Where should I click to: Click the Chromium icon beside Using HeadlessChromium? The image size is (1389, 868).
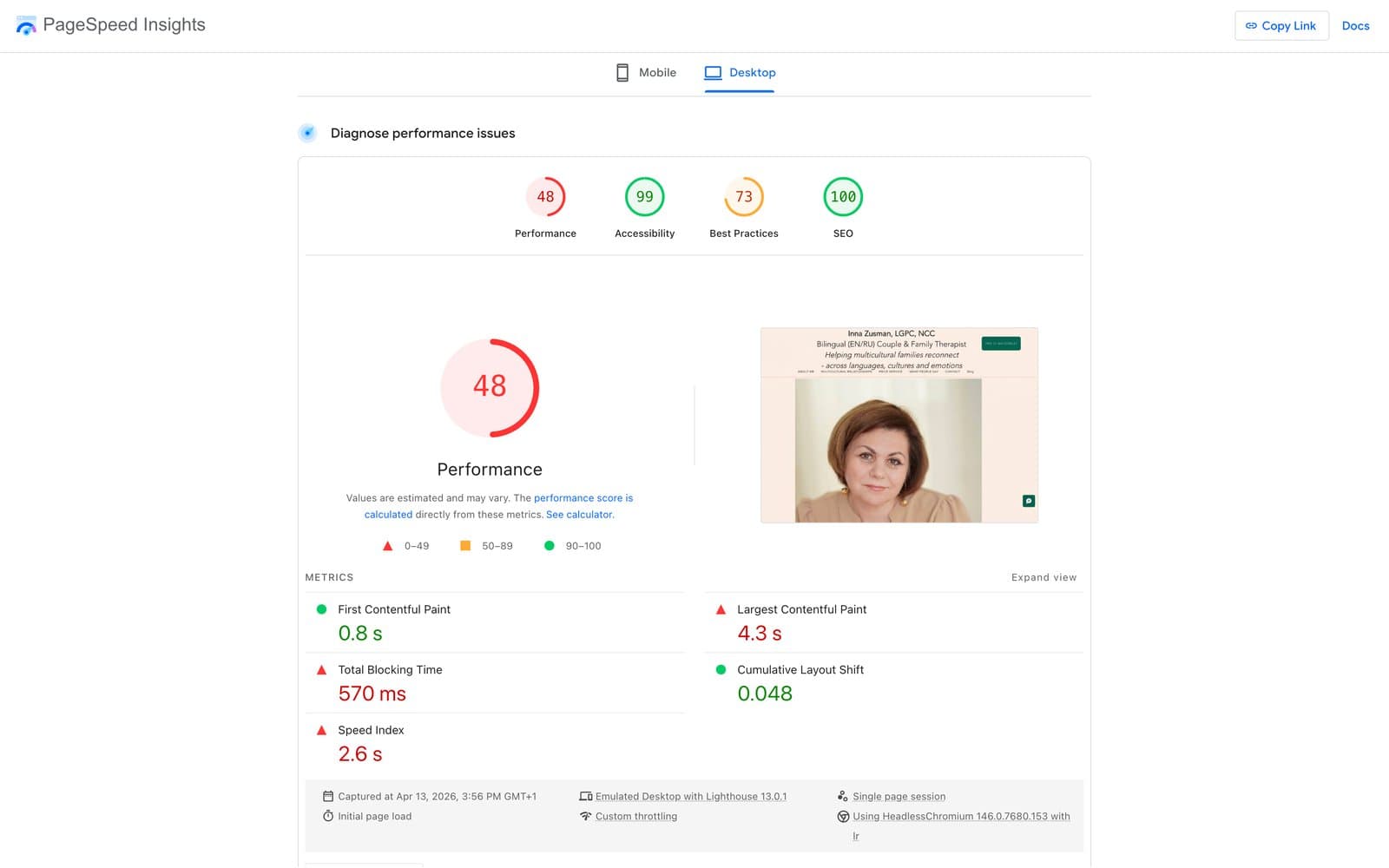(843, 816)
